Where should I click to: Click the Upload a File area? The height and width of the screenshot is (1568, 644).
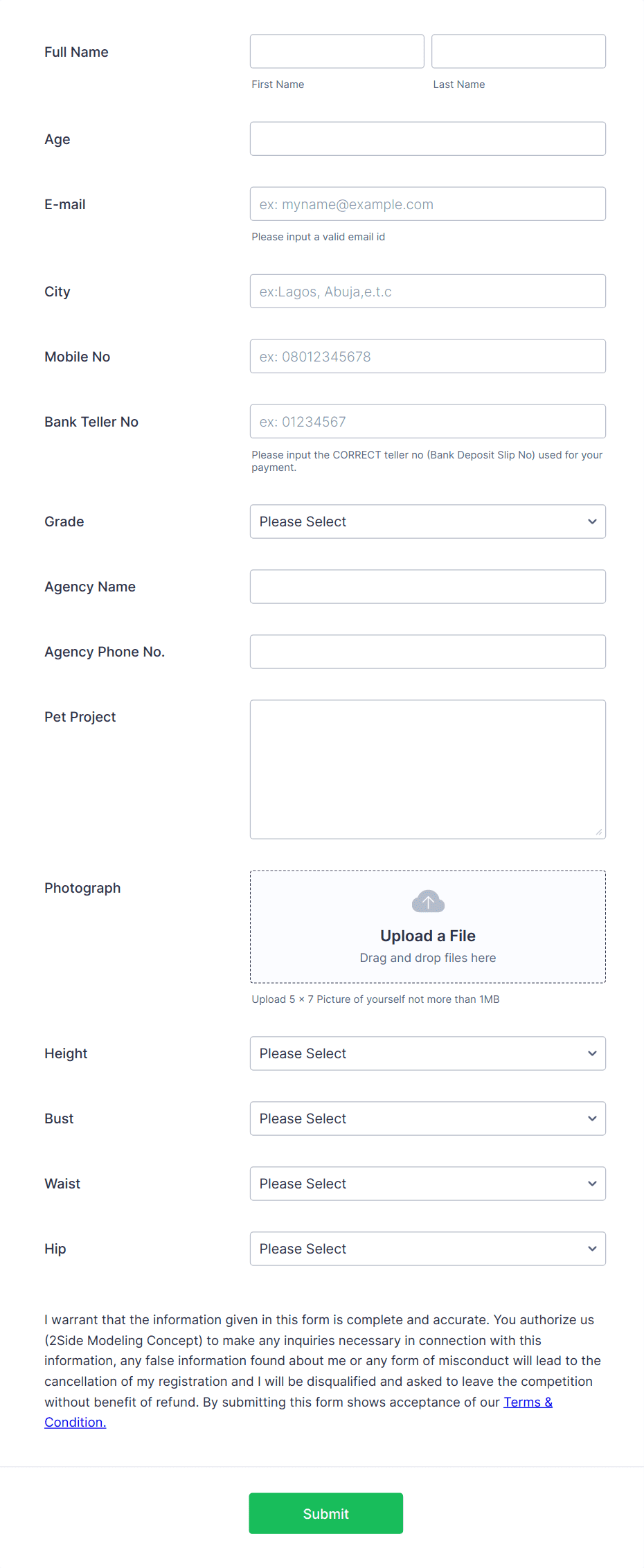click(427, 935)
